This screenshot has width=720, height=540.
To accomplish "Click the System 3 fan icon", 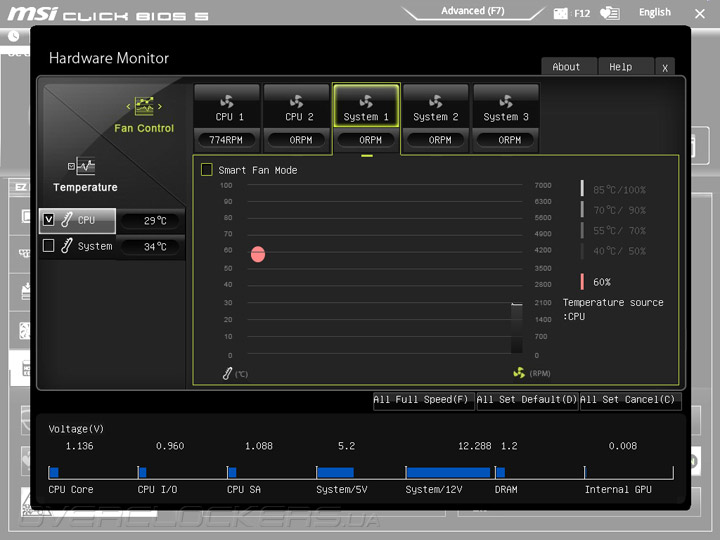I will point(506,101).
